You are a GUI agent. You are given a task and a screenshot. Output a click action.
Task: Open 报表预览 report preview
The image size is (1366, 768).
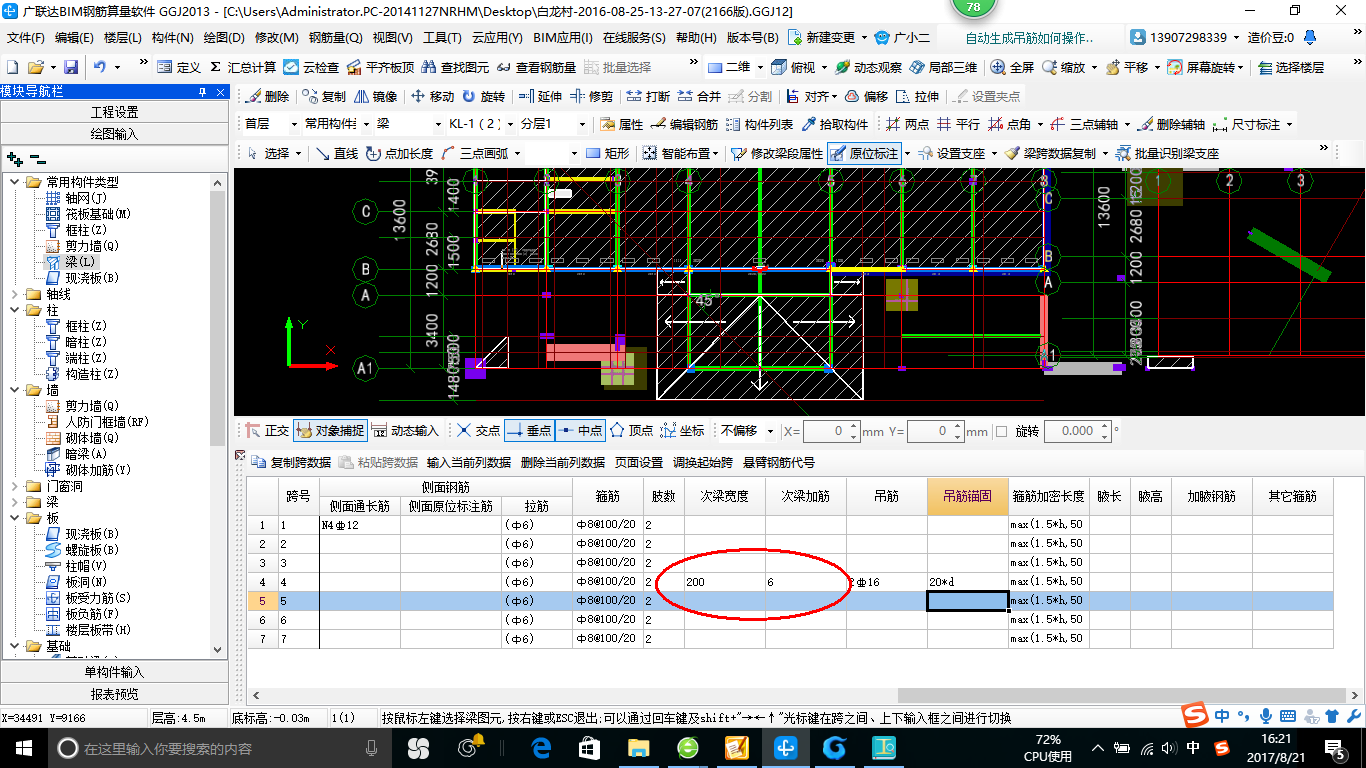[x=114, y=693]
